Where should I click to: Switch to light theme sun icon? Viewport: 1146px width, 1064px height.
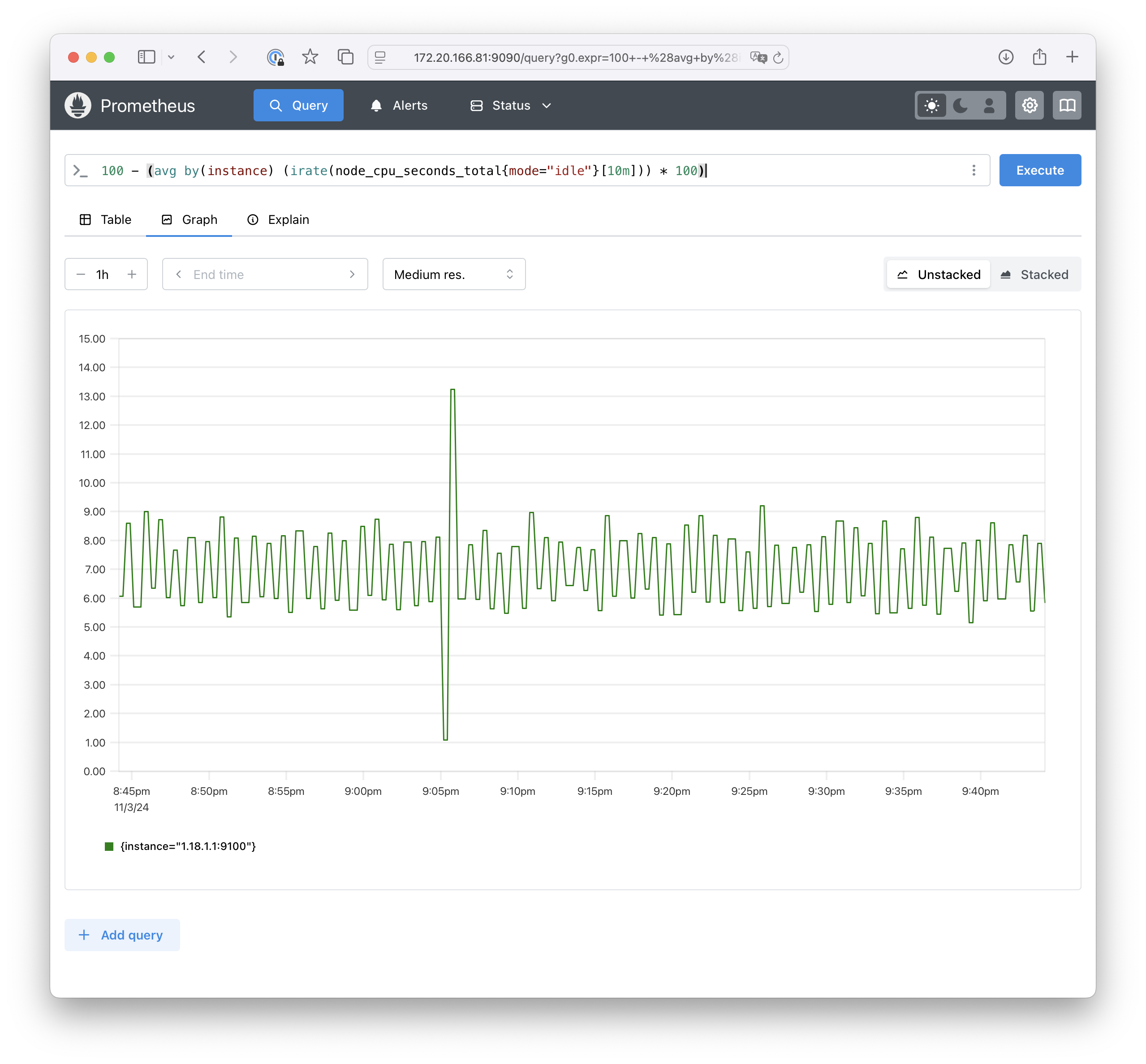click(931, 105)
